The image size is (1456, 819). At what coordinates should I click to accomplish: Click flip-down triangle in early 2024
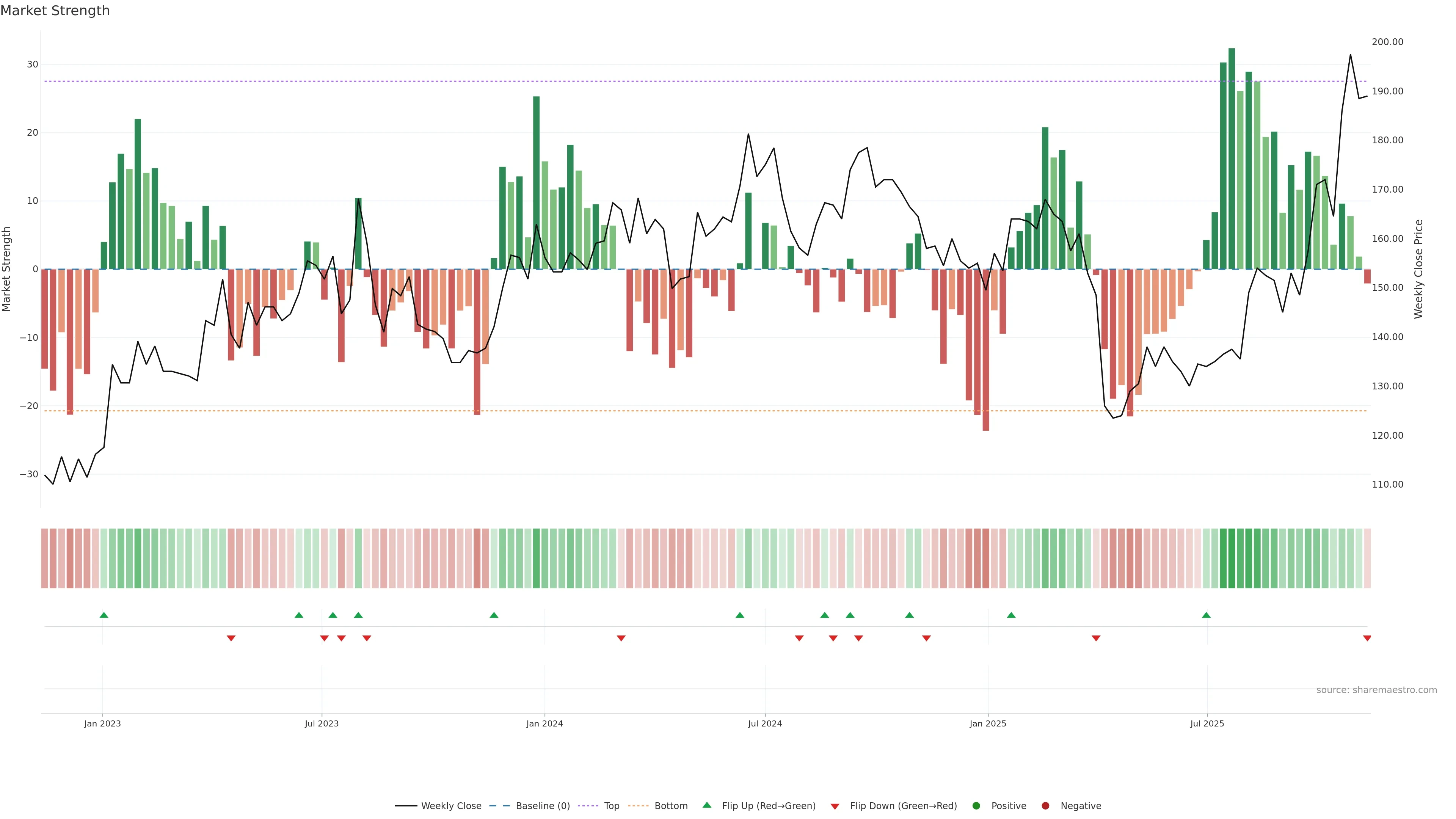pos(621,638)
